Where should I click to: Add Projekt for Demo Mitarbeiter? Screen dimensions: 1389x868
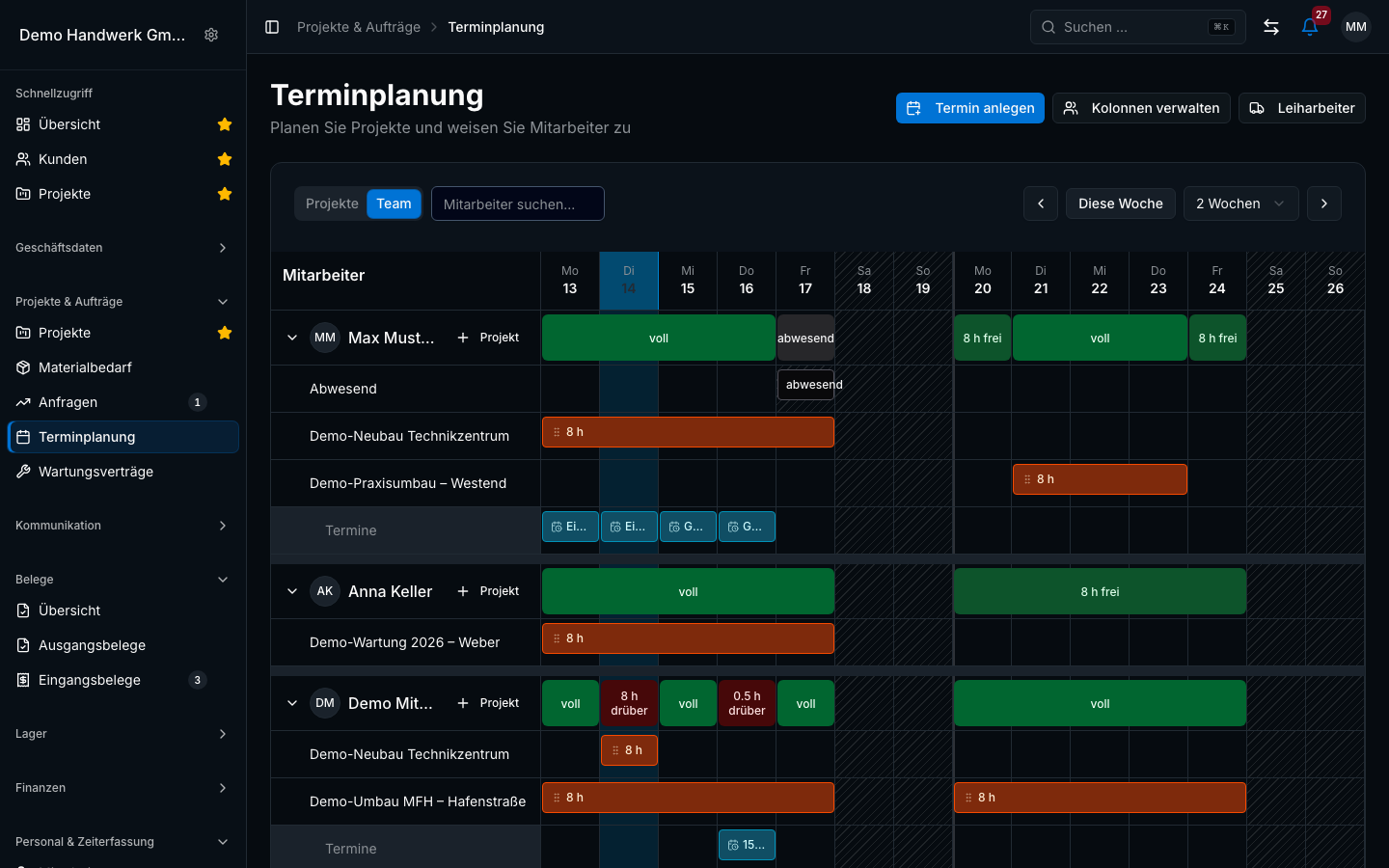click(x=488, y=703)
